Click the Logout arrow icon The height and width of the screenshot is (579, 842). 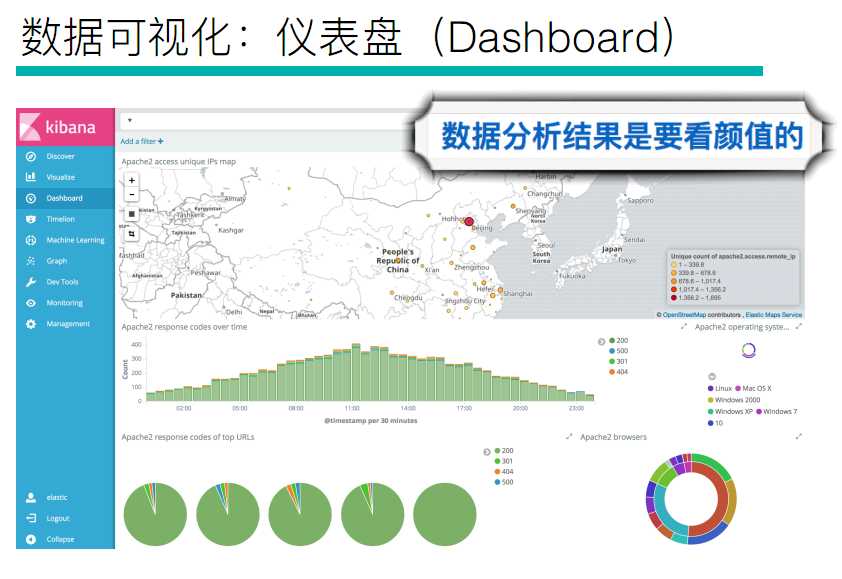coord(31,518)
